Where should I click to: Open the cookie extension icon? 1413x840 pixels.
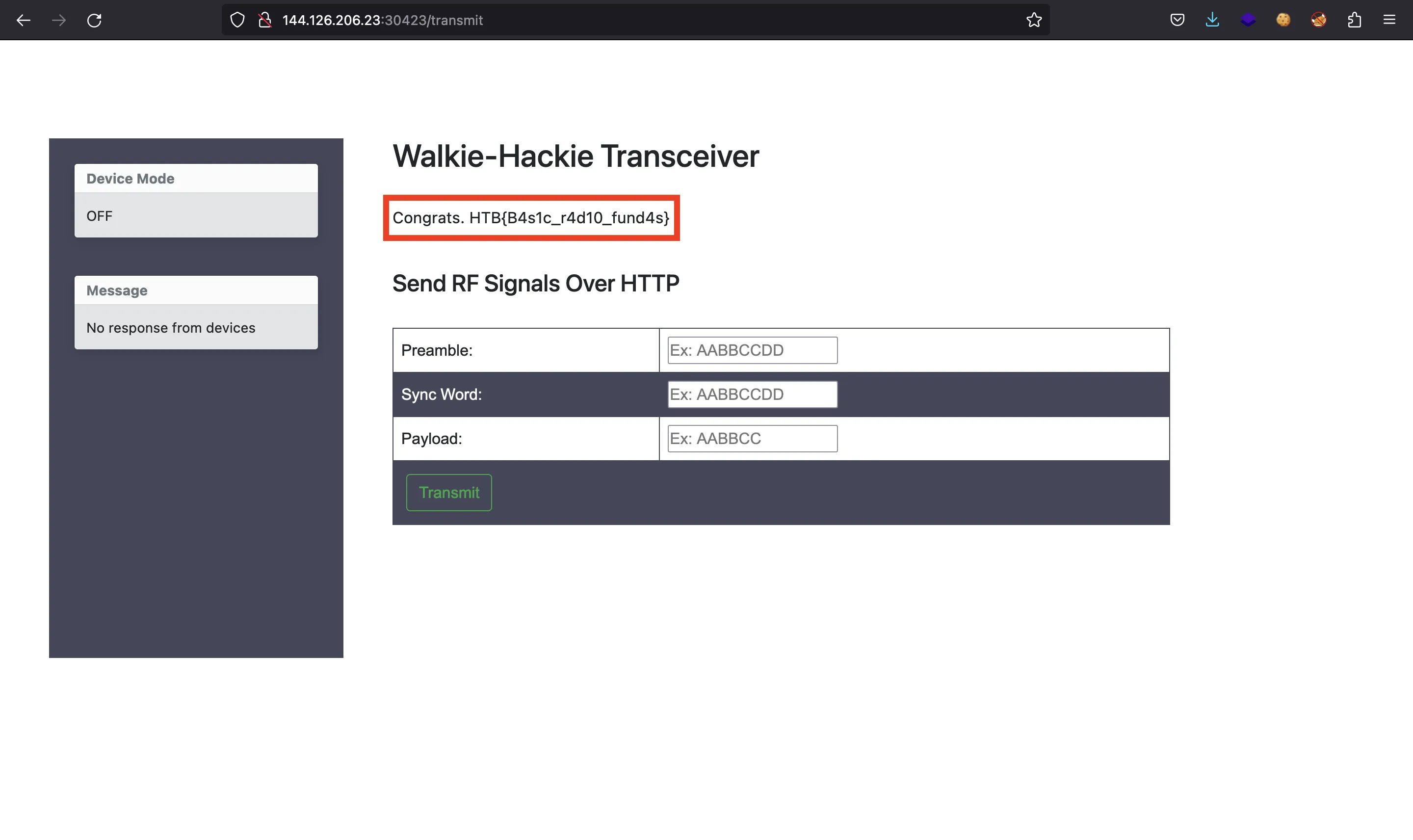pyautogui.click(x=1283, y=21)
